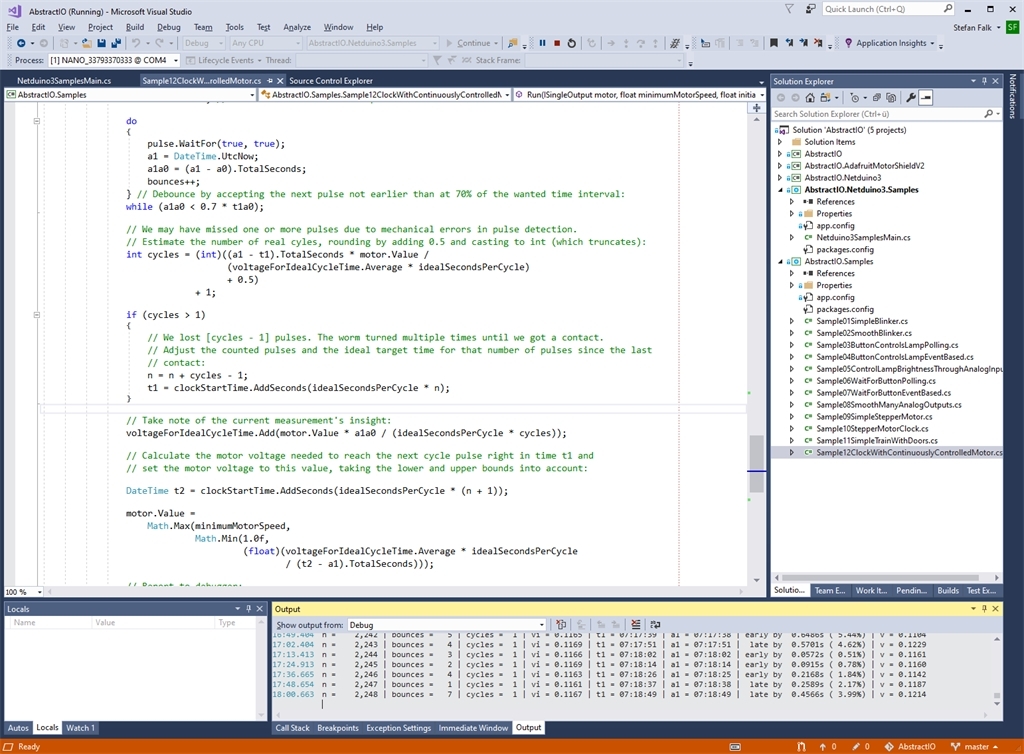Open the Run method member dropdown

tap(639, 95)
